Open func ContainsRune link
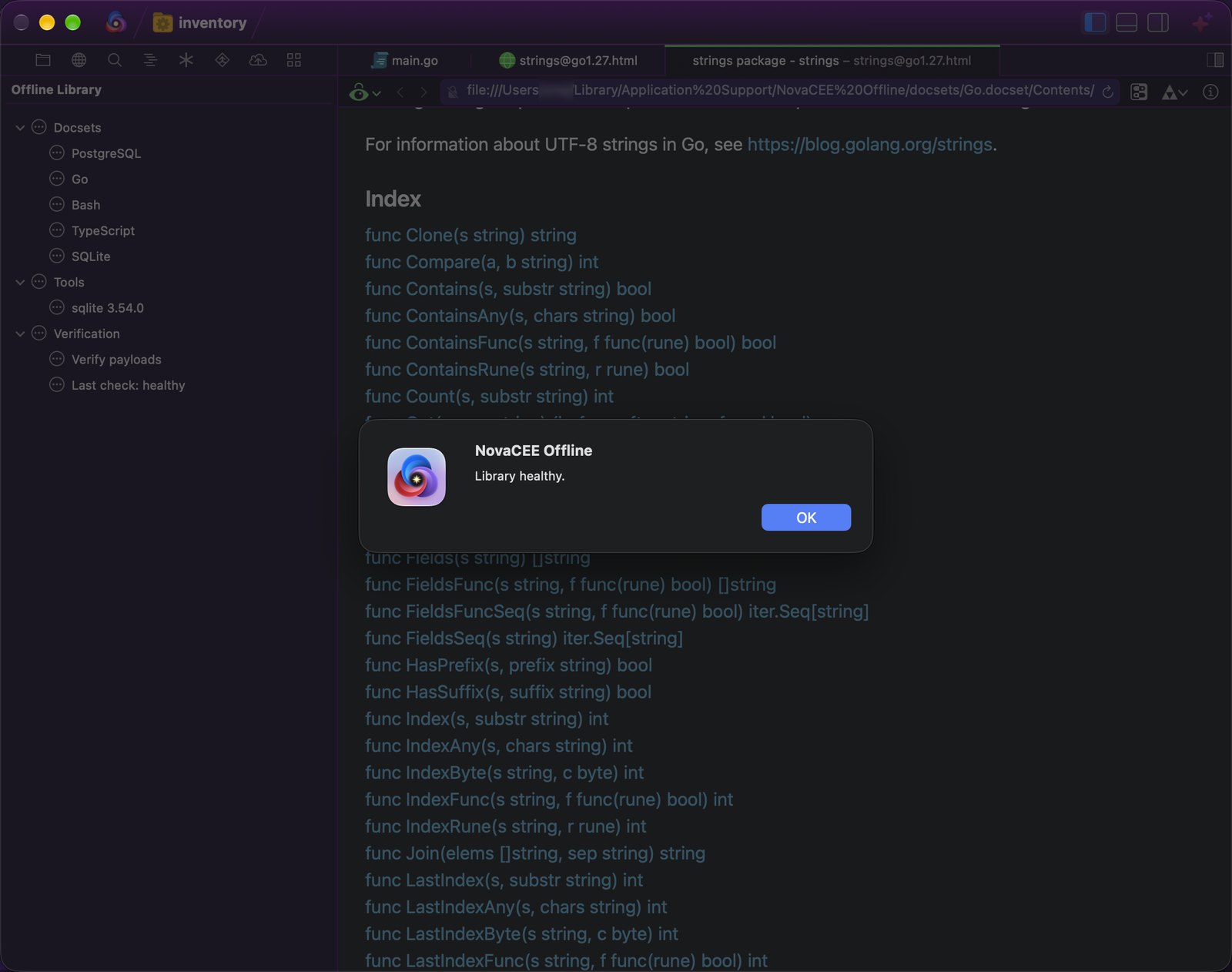This screenshot has height=972, width=1232. pos(527,370)
